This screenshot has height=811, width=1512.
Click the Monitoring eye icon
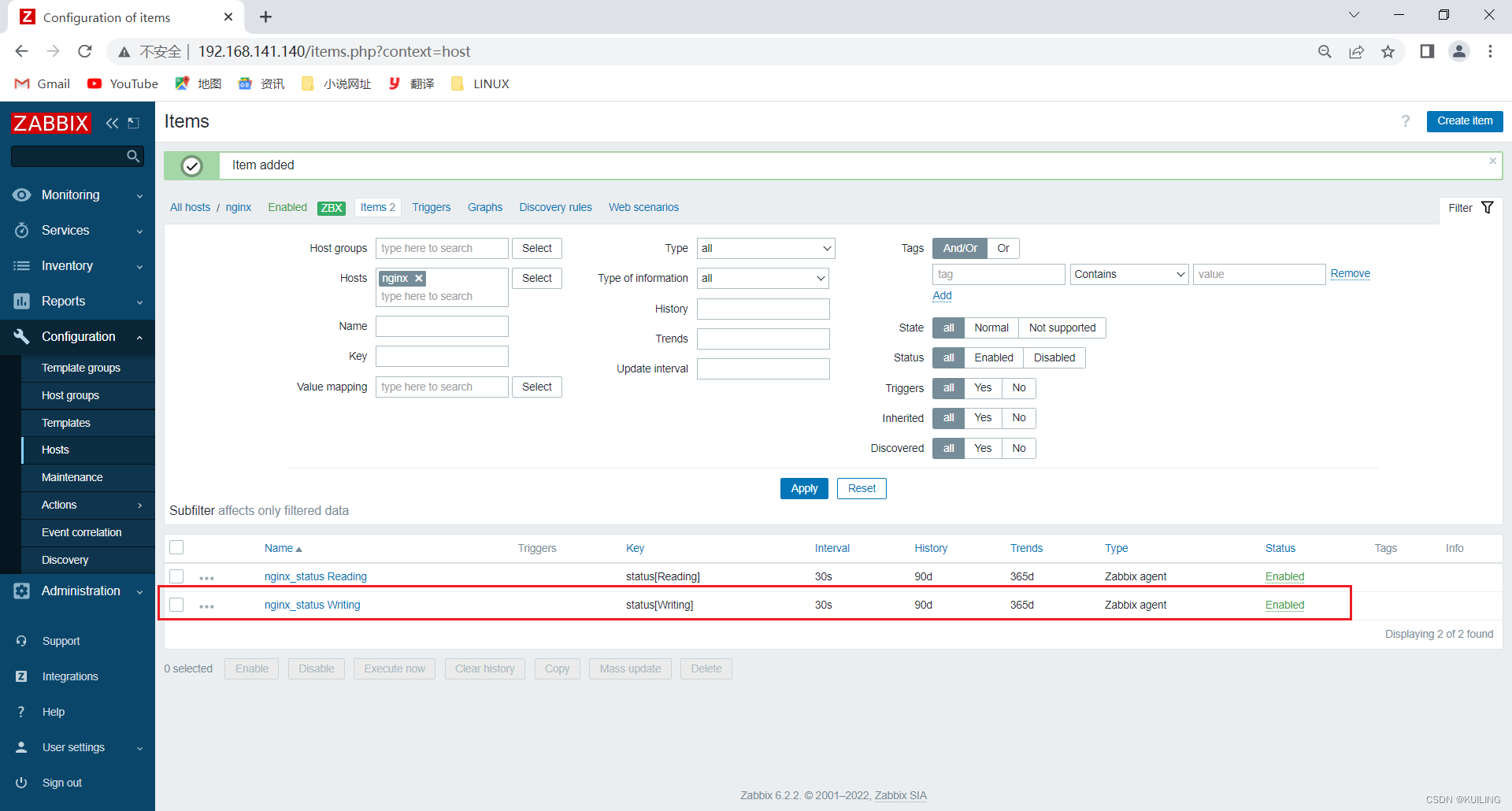point(22,195)
